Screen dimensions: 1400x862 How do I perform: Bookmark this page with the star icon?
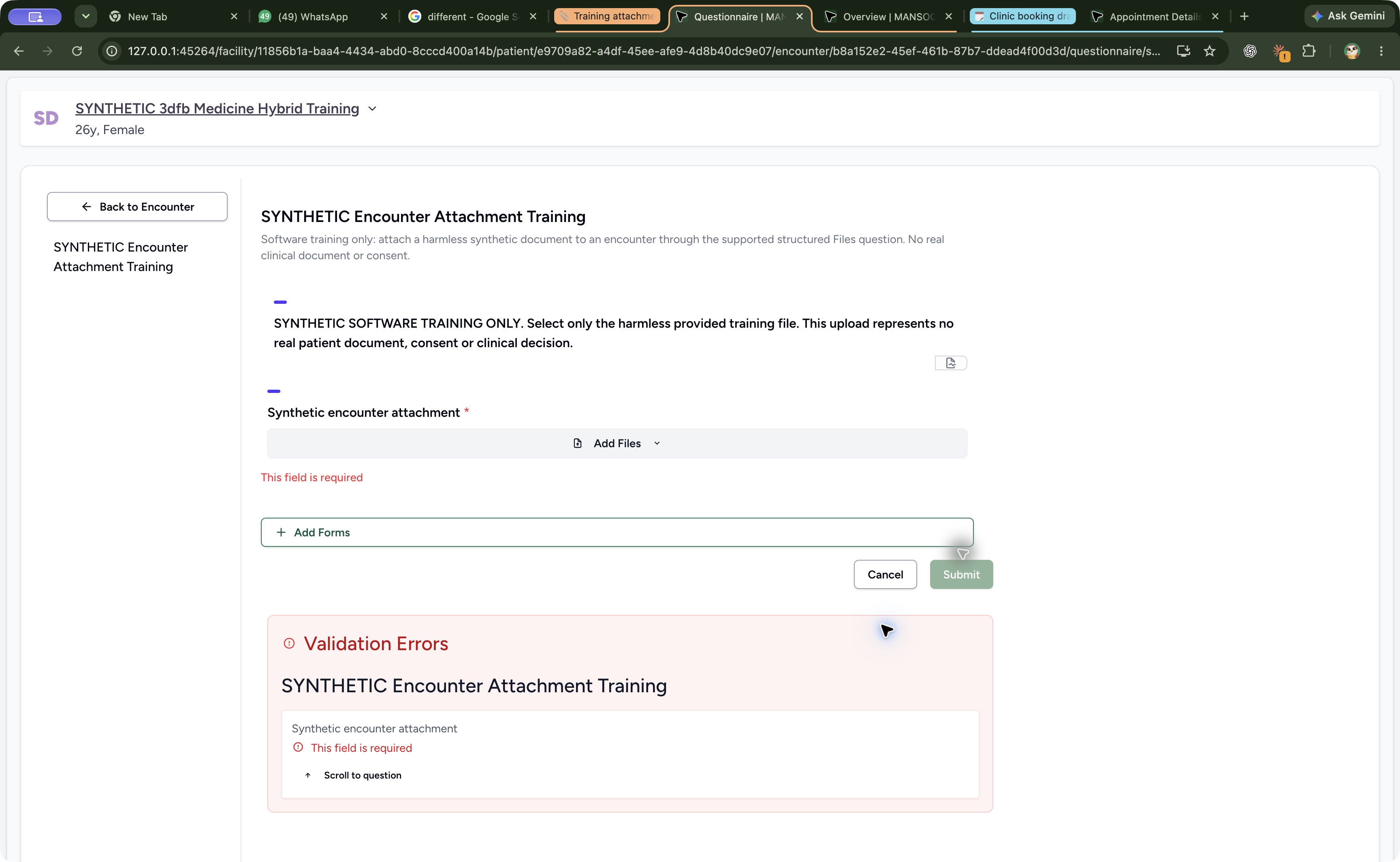pyautogui.click(x=1210, y=51)
